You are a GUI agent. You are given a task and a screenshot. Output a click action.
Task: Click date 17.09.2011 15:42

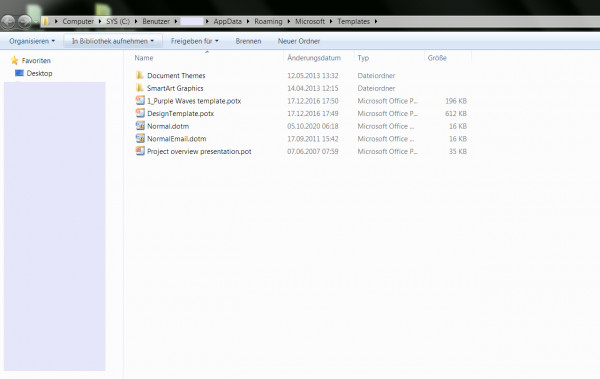tap(313, 139)
